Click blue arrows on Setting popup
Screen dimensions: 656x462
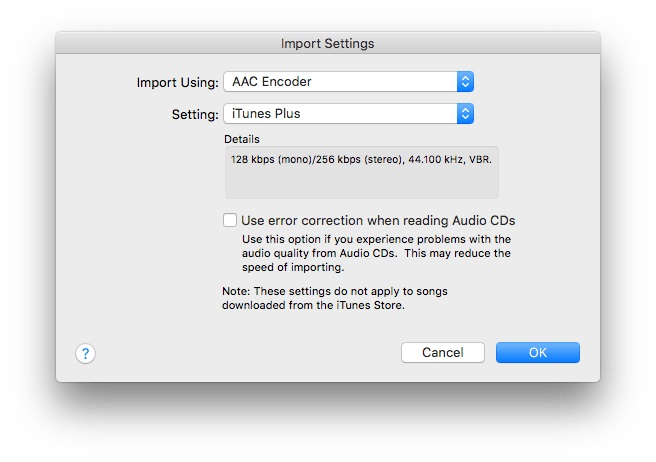pyautogui.click(x=465, y=113)
